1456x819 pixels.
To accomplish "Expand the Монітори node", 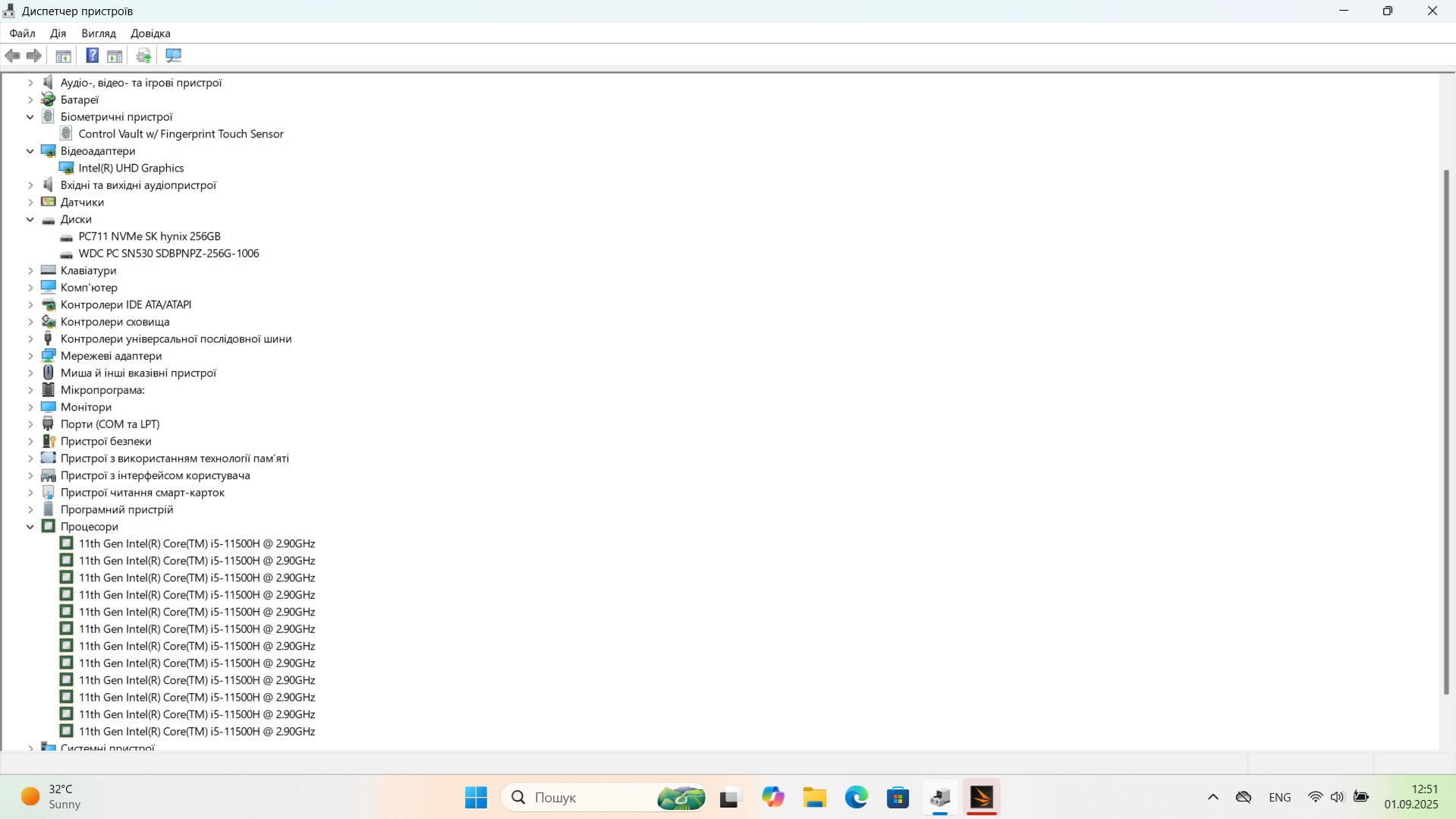I will [30, 407].
